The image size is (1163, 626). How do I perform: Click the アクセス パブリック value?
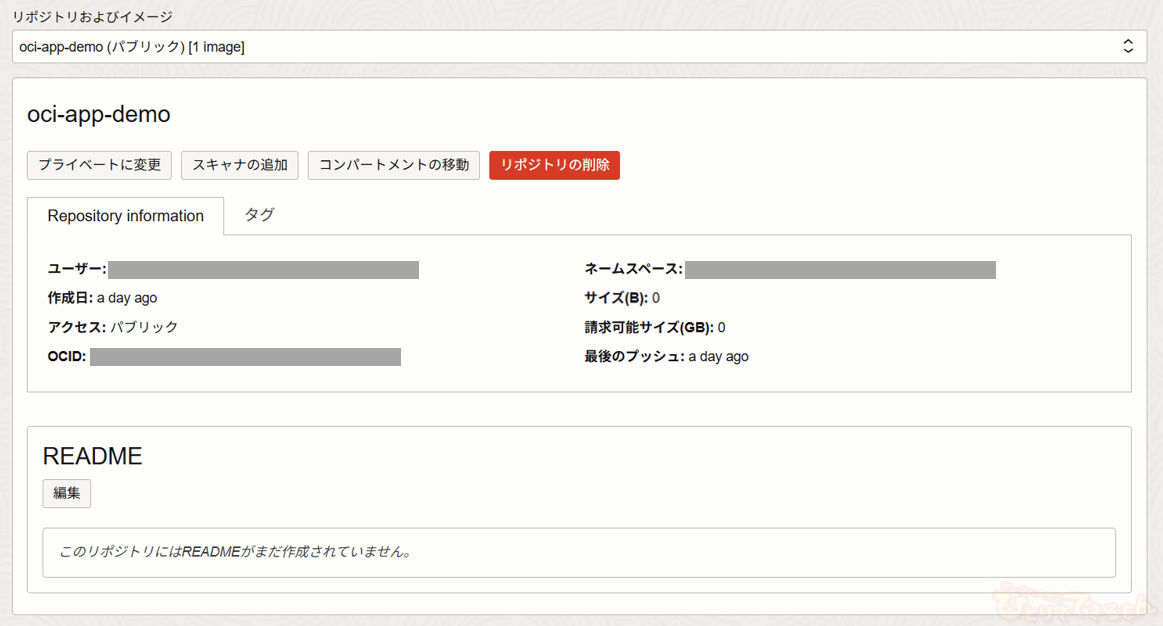coord(144,327)
